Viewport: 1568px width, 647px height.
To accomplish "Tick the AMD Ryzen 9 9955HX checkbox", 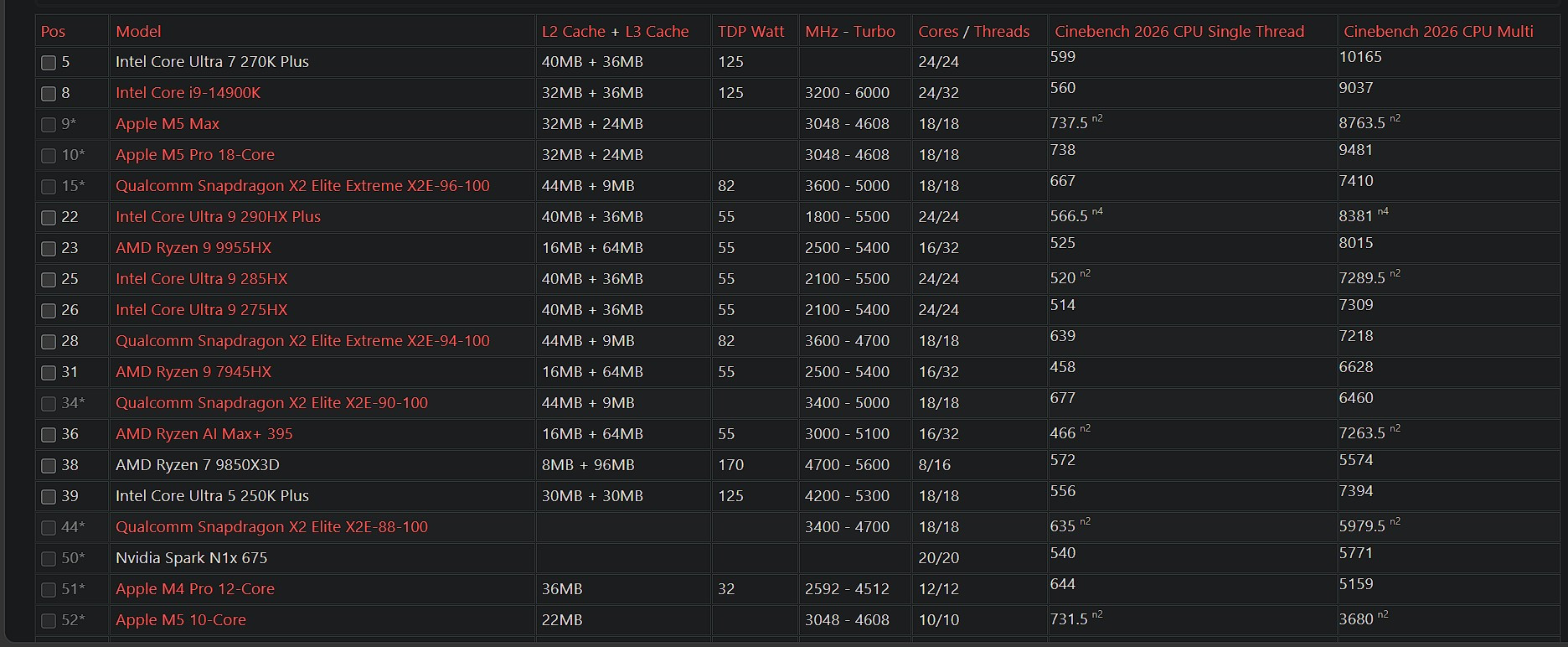I will point(49,249).
